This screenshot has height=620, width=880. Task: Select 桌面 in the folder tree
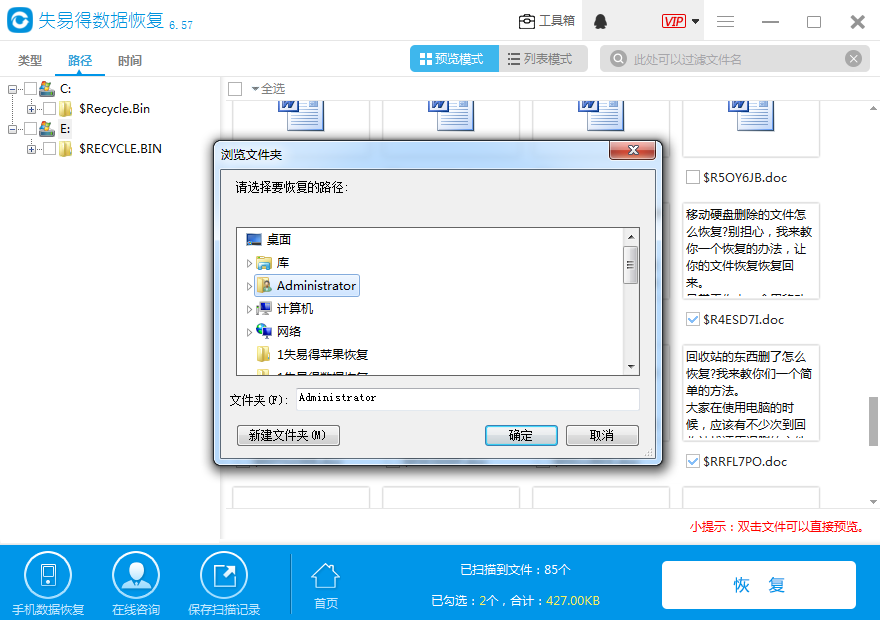pos(279,240)
